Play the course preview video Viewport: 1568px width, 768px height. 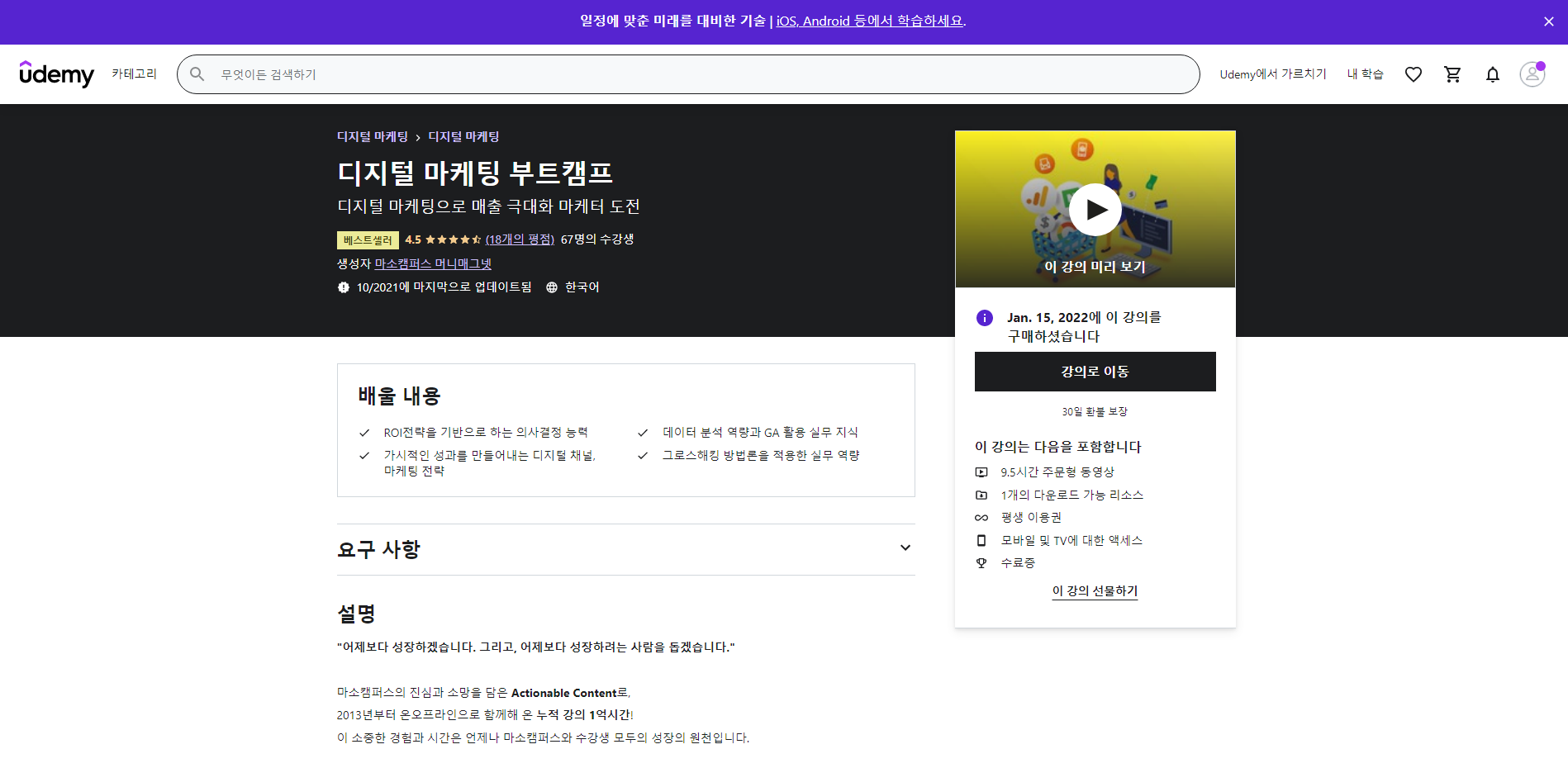1095,210
